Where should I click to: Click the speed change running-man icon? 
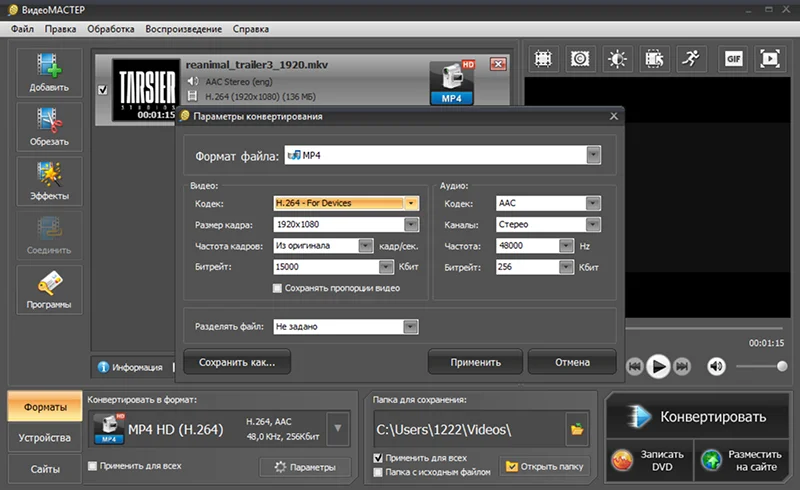click(x=691, y=59)
